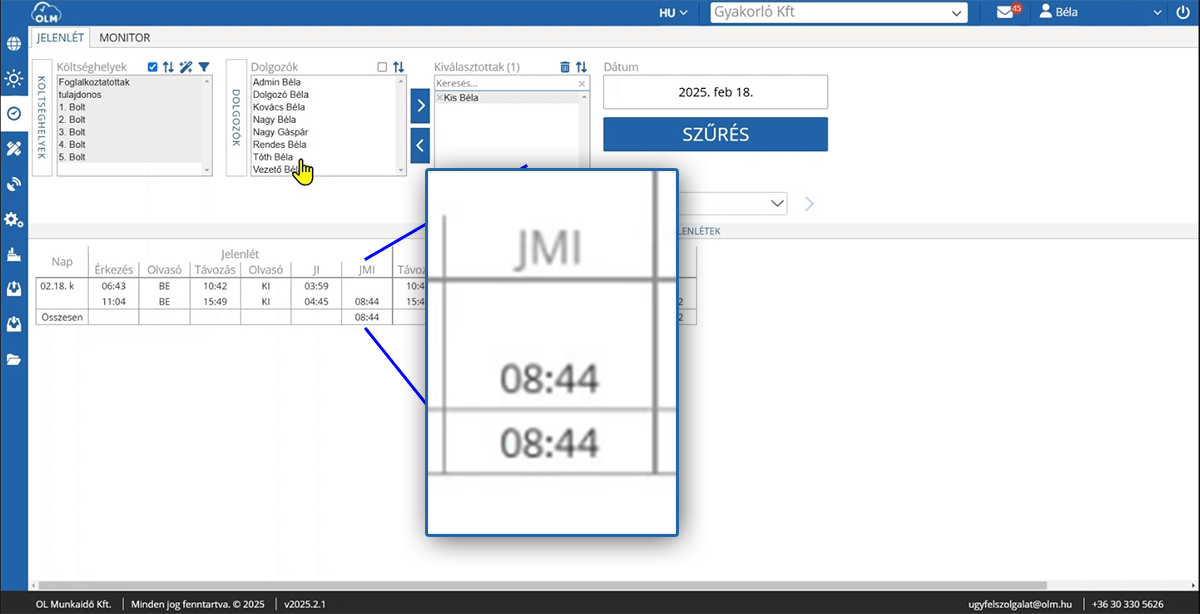
Task: Click the Összesen row label
Action: 62,317
